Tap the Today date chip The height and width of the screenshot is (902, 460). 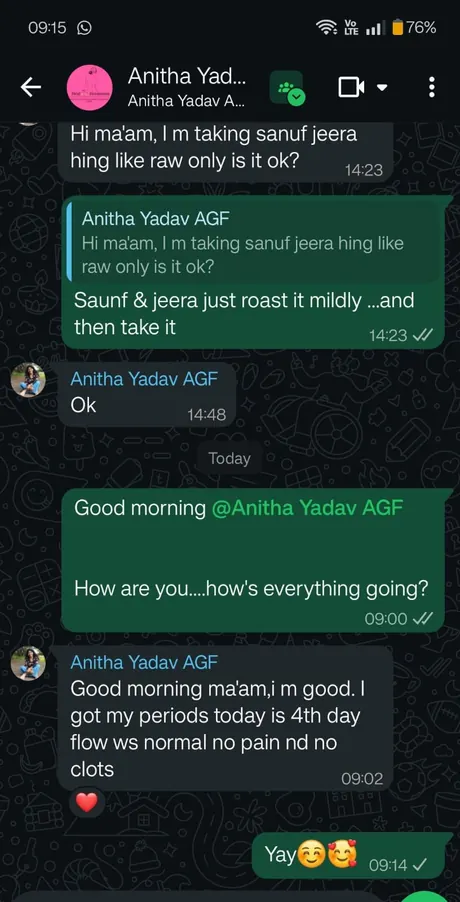(229, 458)
